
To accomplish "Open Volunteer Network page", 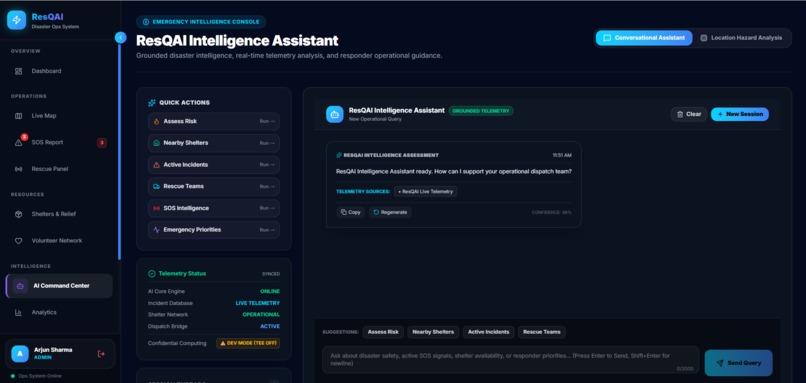I will pos(59,241).
